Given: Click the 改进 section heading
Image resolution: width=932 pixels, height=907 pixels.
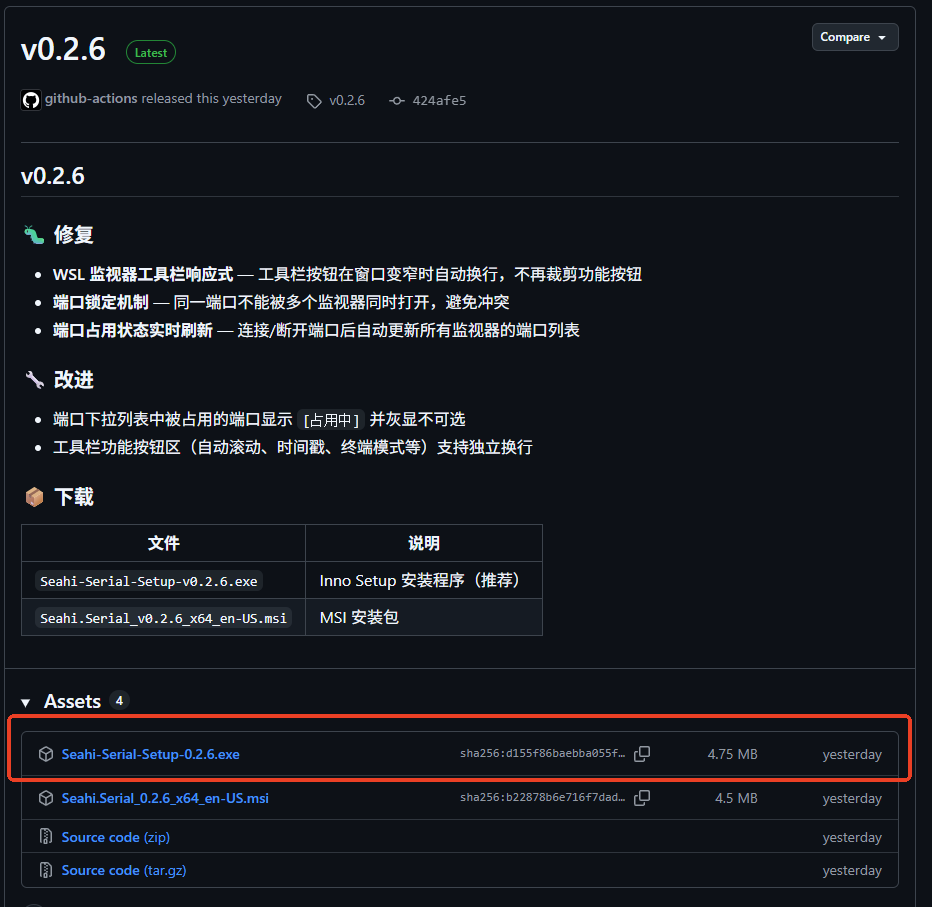Looking at the screenshot, I should click(74, 379).
